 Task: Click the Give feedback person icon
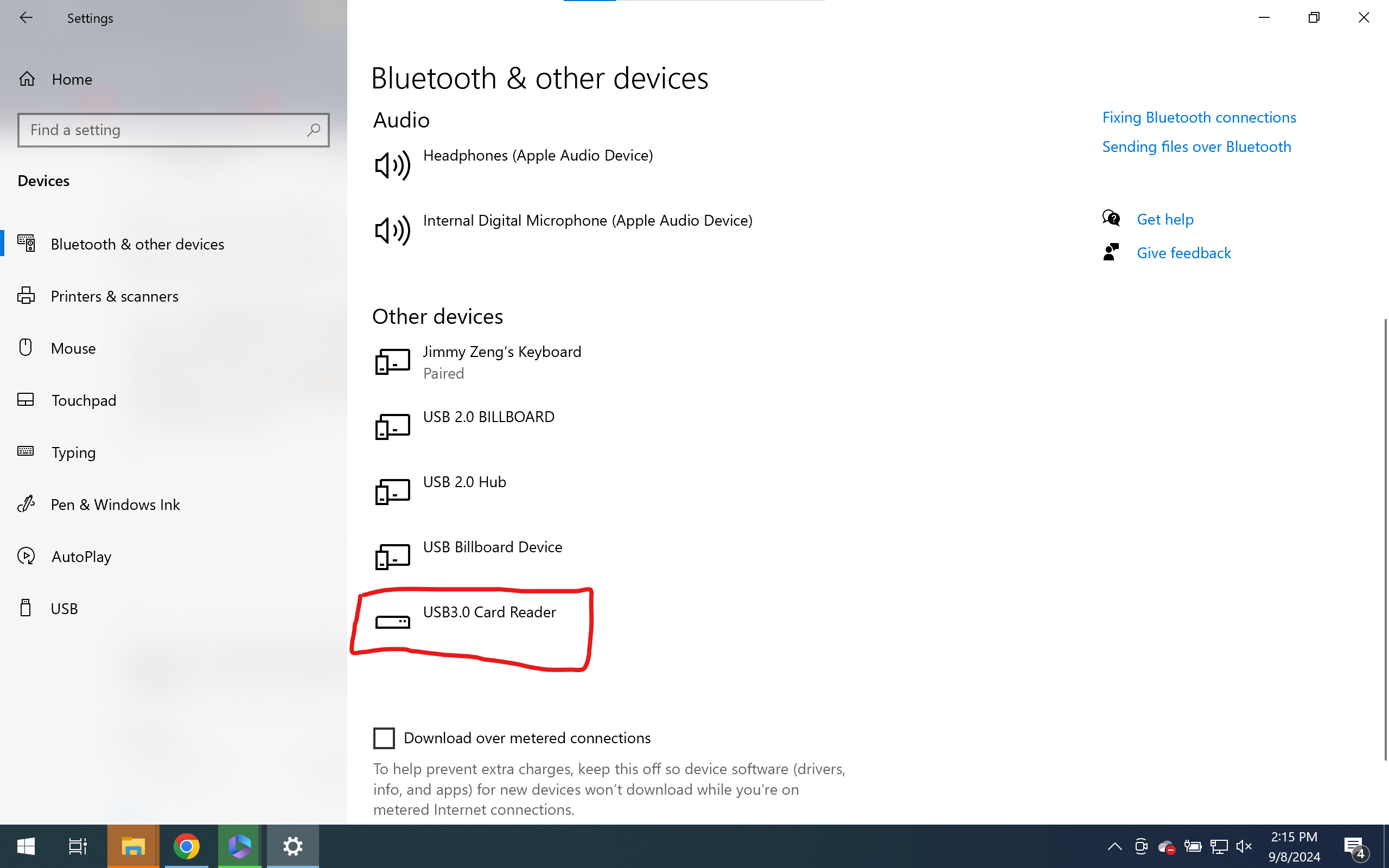[1111, 252]
